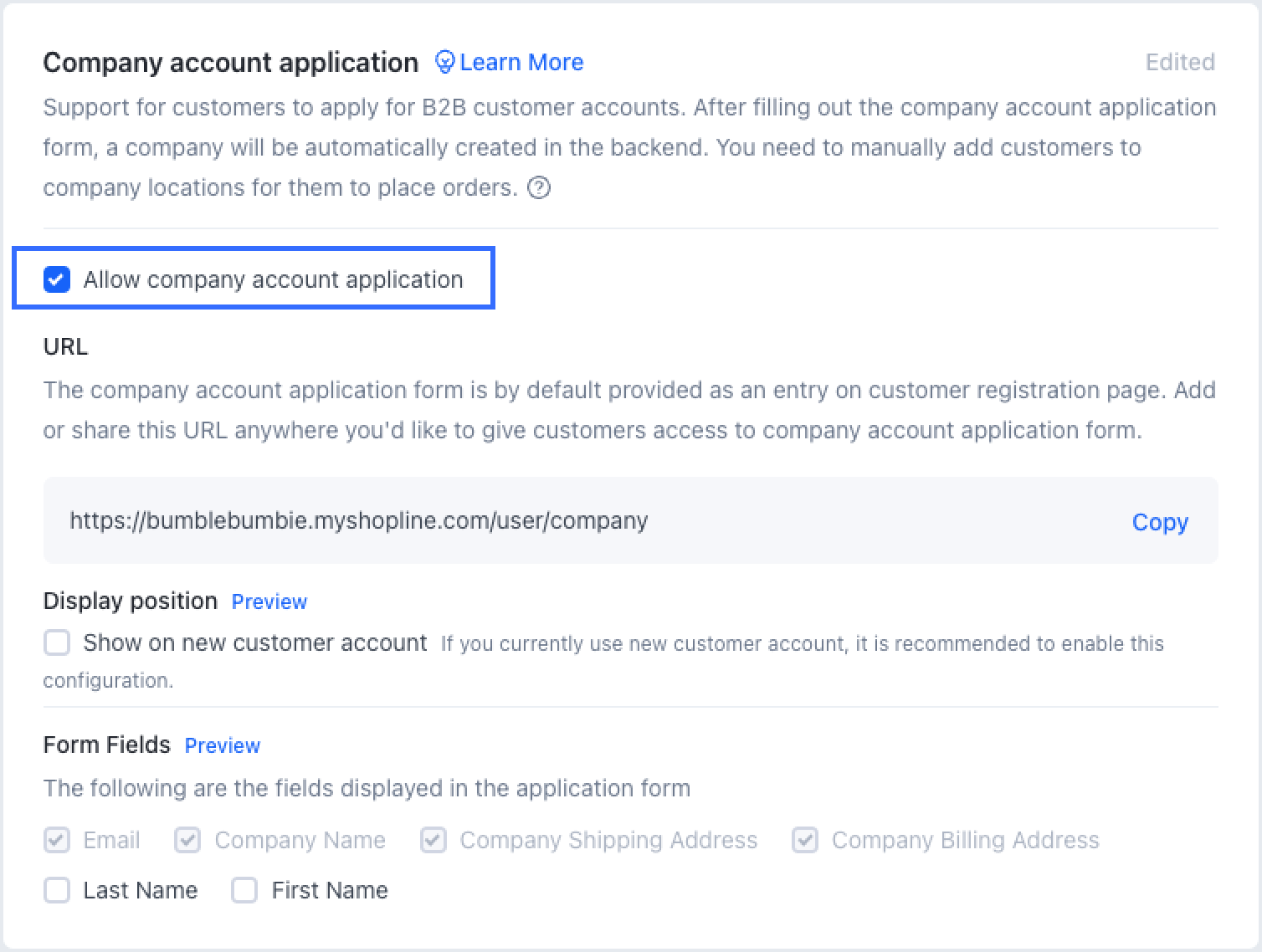Copy the company application URL

1160,521
